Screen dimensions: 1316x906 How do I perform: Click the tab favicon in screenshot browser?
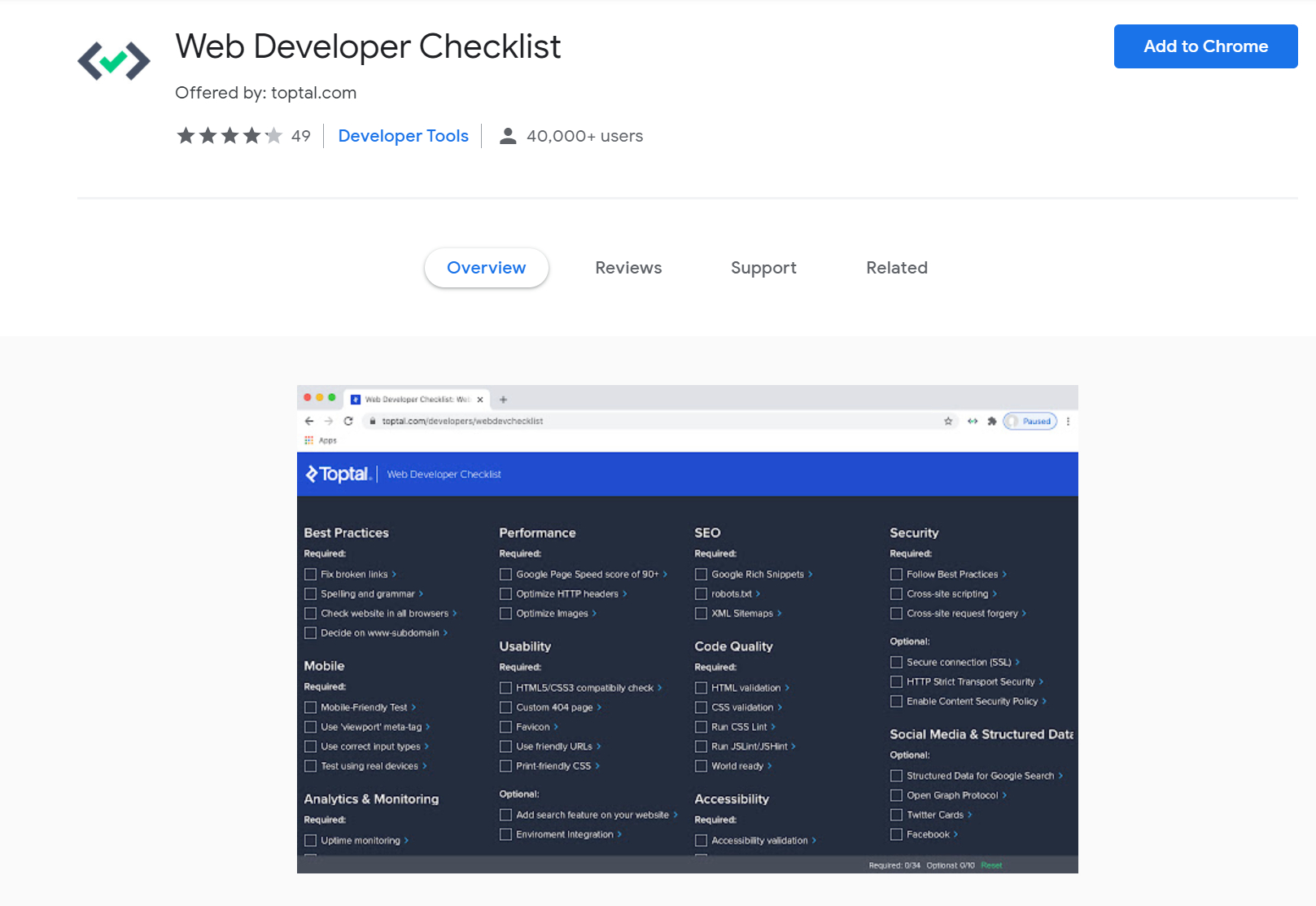point(356,400)
